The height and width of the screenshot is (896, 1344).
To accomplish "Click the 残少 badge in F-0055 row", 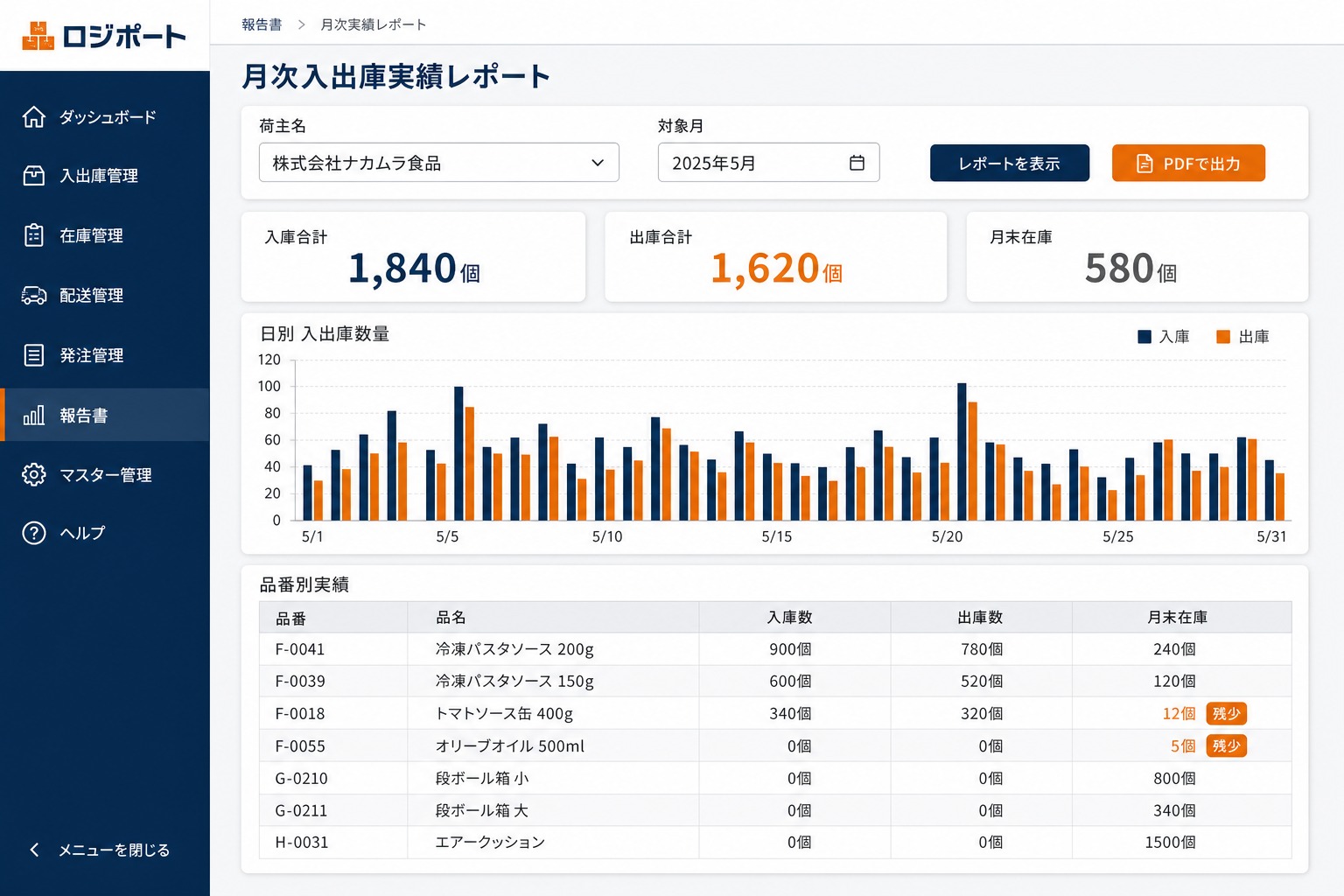I will click(x=1227, y=745).
